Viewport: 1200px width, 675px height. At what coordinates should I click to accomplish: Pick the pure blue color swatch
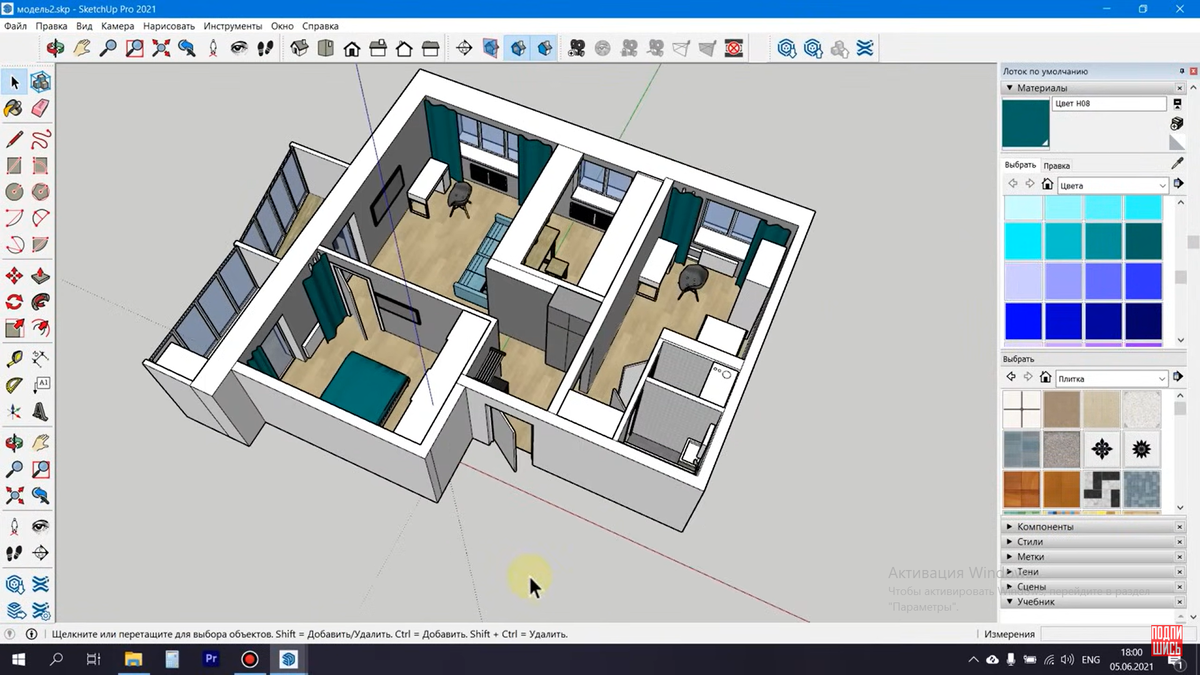click(x=1023, y=322)
